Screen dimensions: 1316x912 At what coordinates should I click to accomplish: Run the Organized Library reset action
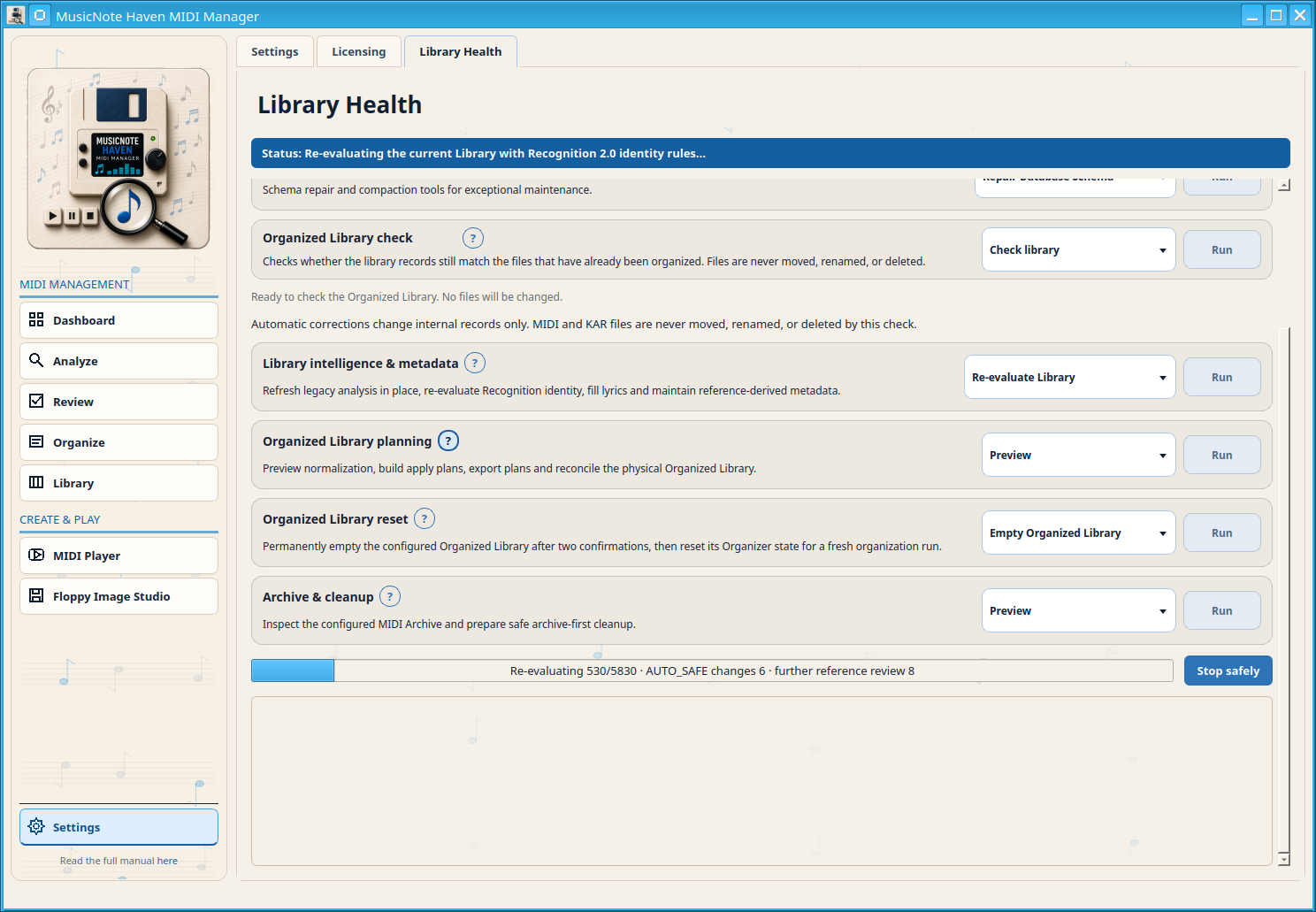pos(1221,533)
